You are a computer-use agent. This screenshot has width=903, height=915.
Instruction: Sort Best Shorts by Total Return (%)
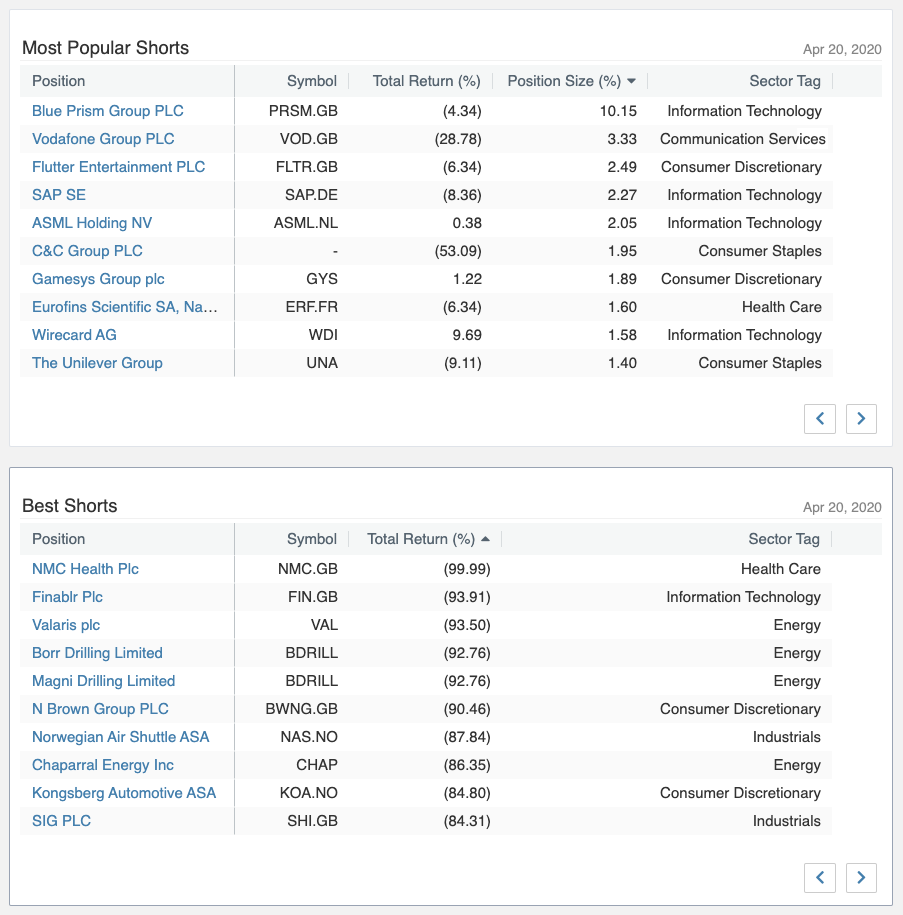pyautogui.click(x=428, y=539)
